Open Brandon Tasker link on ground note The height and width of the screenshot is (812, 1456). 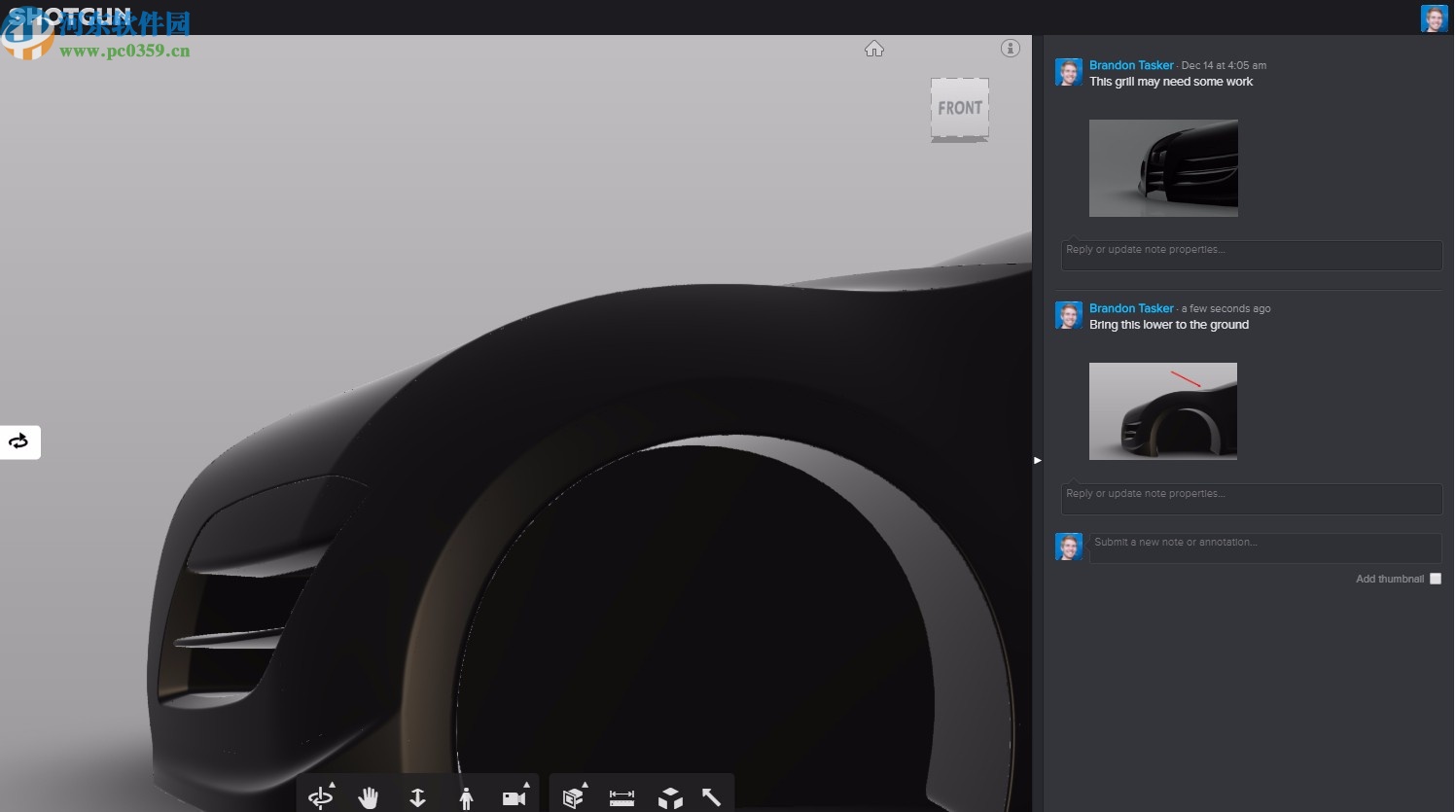pyautogui.click(x=1131, y=308)
